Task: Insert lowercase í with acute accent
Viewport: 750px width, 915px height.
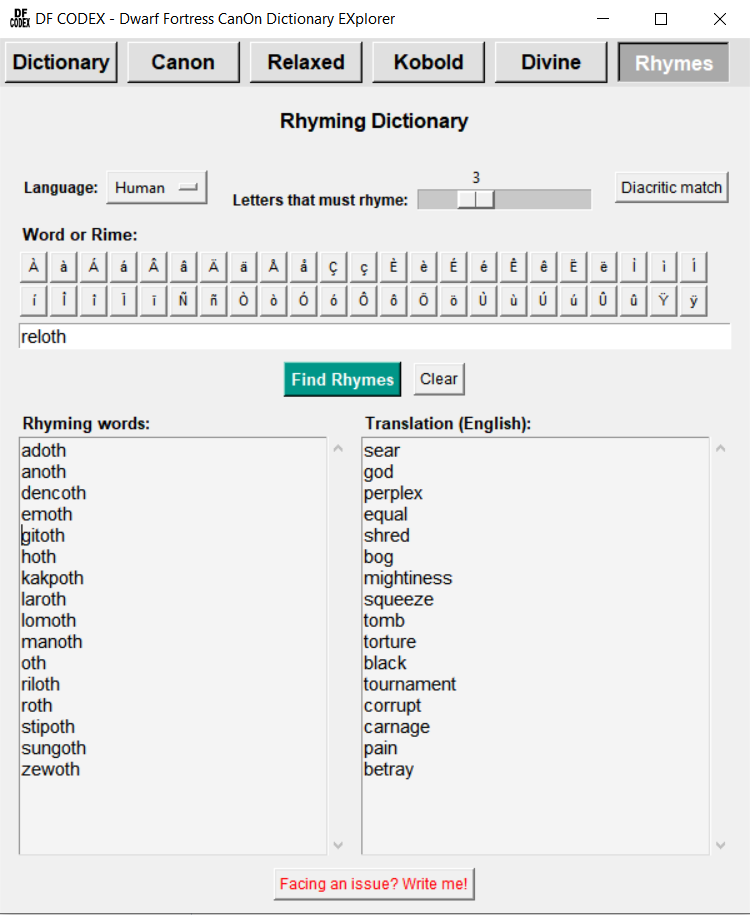Action: click(34, 301)
